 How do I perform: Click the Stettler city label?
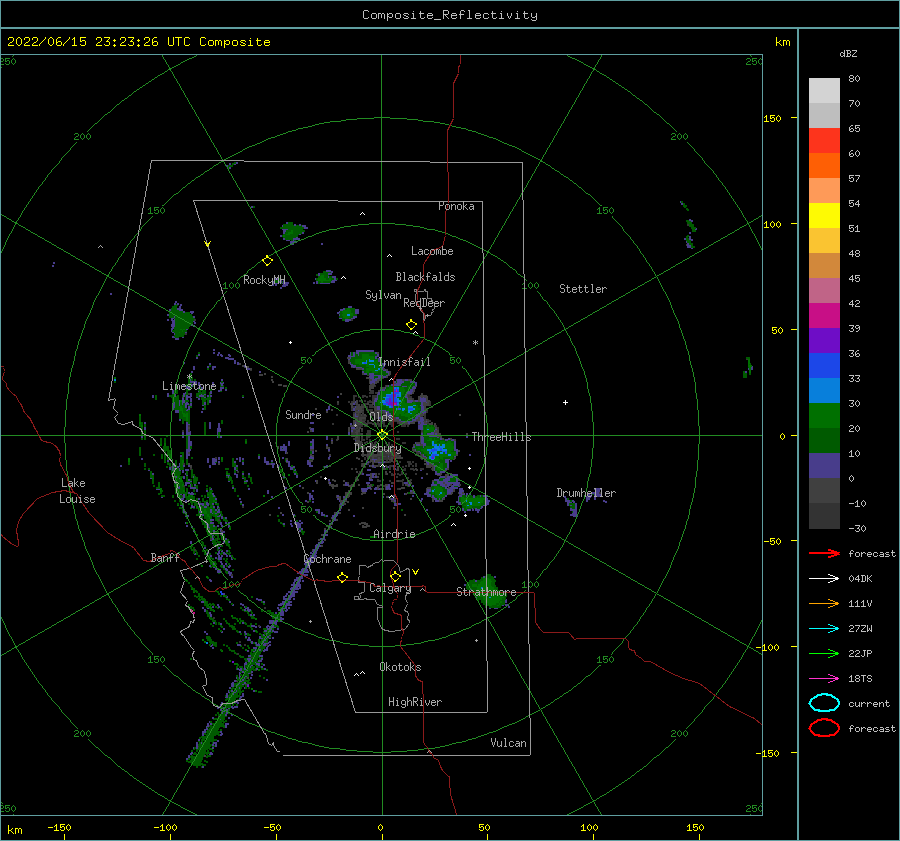pos(583,289)
